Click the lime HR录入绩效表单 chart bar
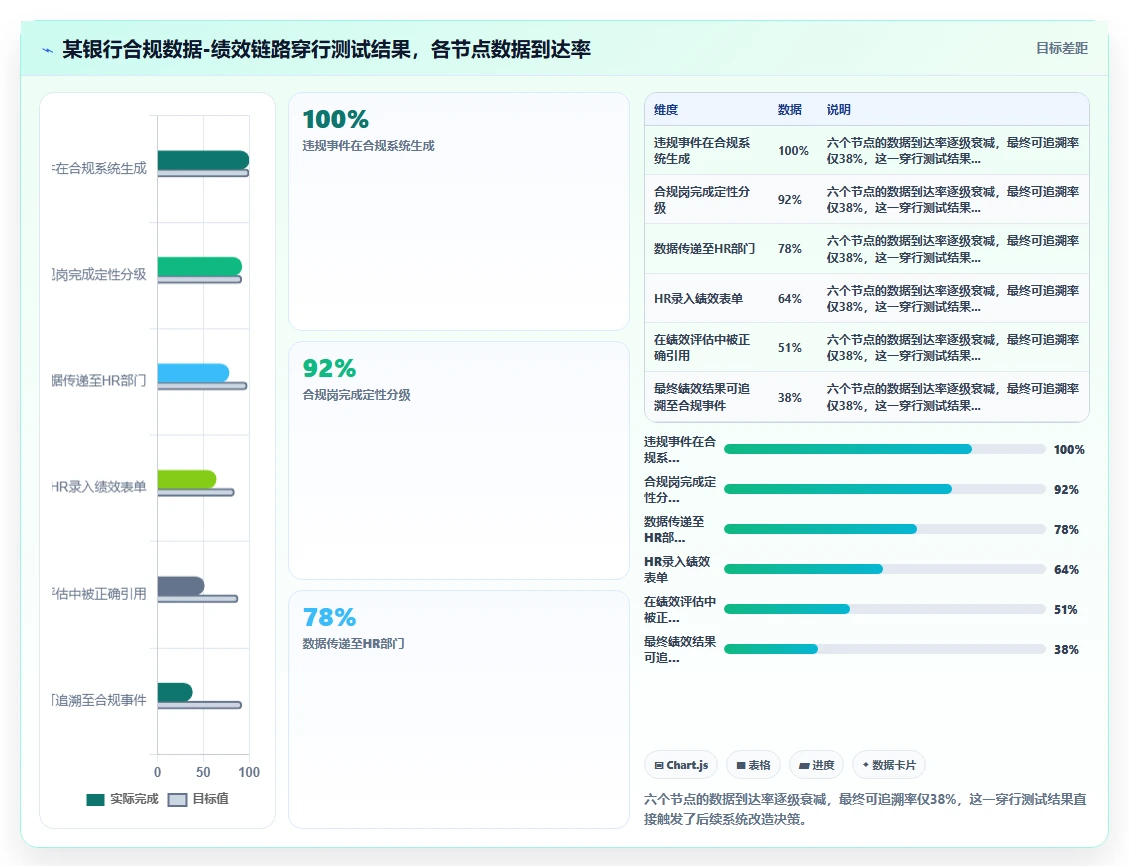1129x866 pixels. pyautogui.click(x=186, y=479)
